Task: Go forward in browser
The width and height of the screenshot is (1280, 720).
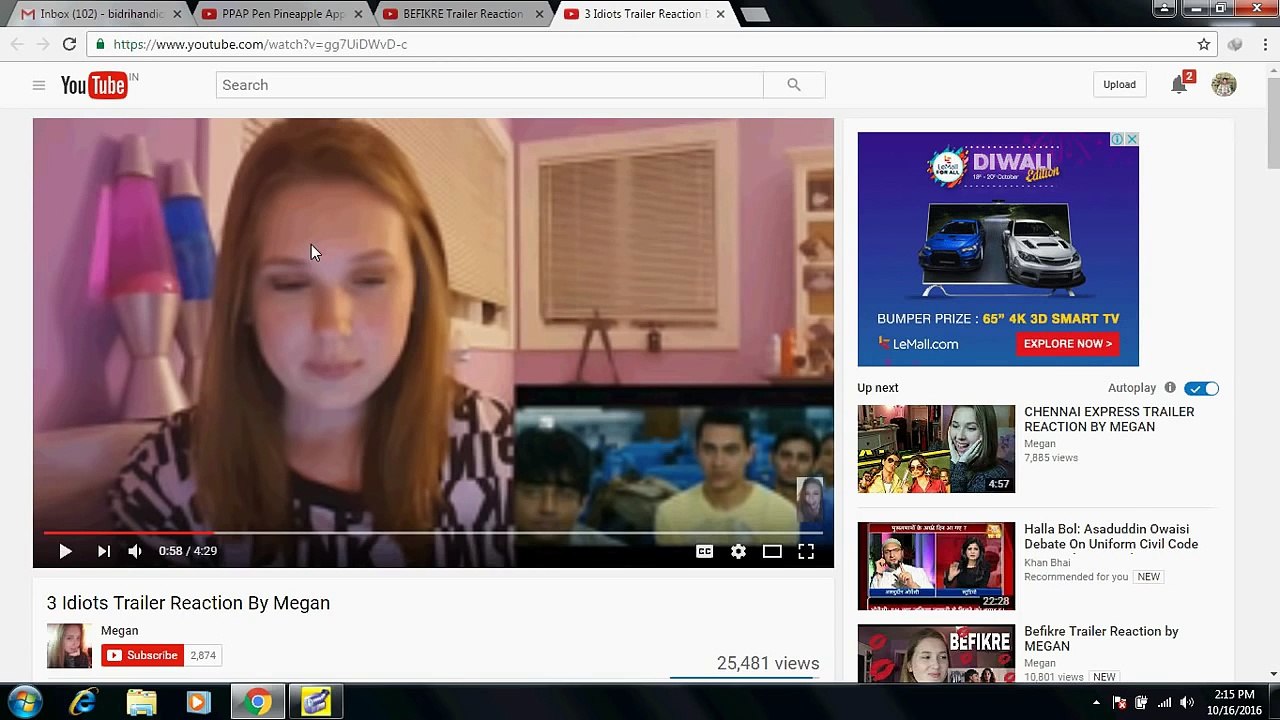Action: pyautogui.click(x=43, y=44)
